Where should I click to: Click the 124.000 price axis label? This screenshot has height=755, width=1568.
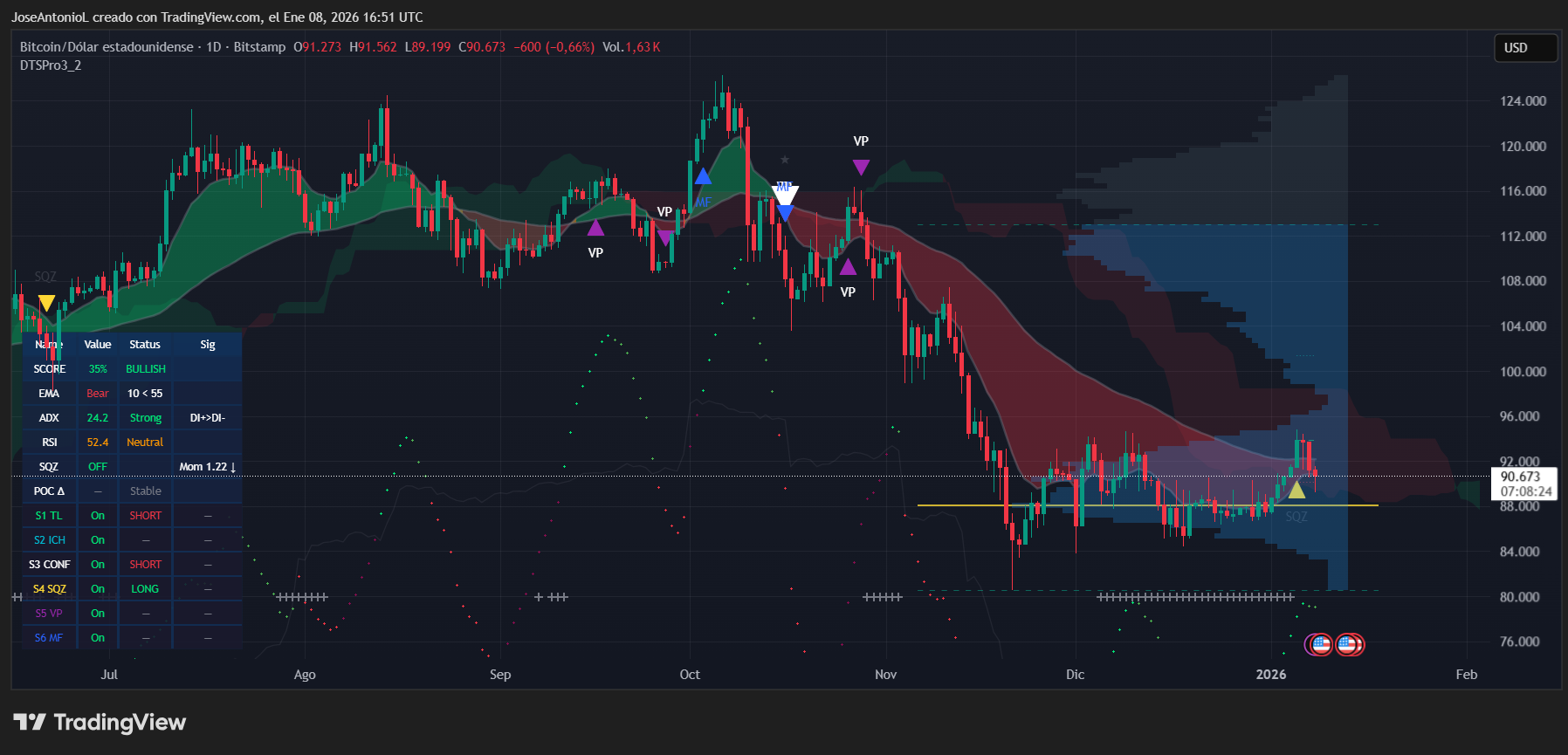(x=1523, y=101)
